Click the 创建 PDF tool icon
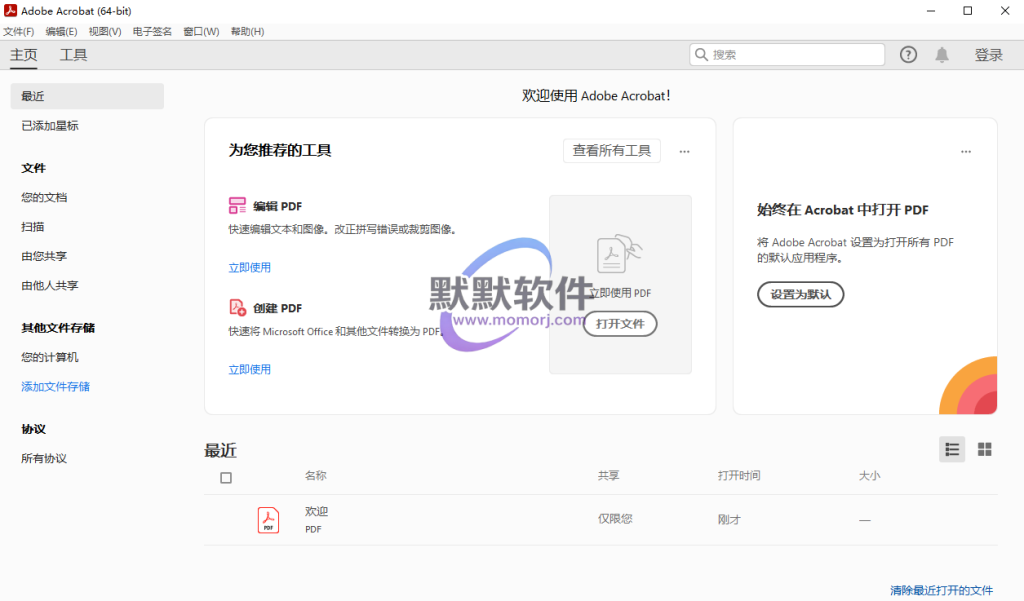This screenshot has width=1024, height=601. click(x=237, y=308)
